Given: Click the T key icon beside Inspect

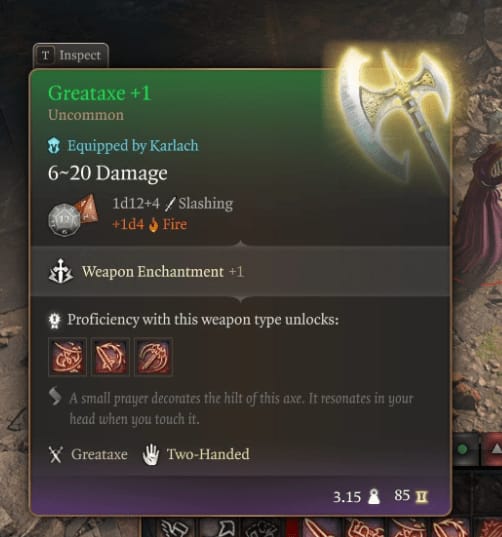Looking at the screenshot, I should 45,55.
